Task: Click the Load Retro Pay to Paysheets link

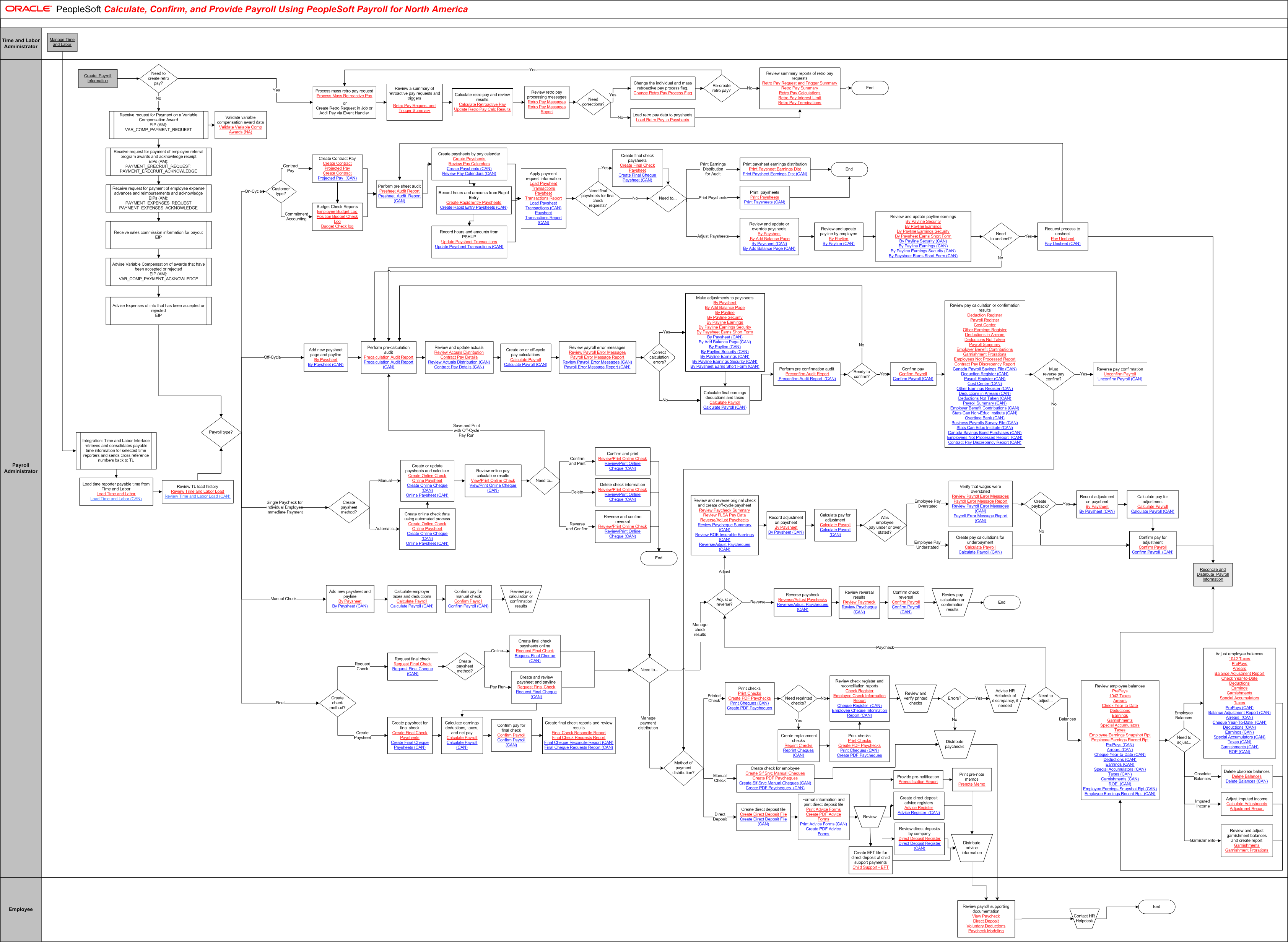Action: click(662, 120)
